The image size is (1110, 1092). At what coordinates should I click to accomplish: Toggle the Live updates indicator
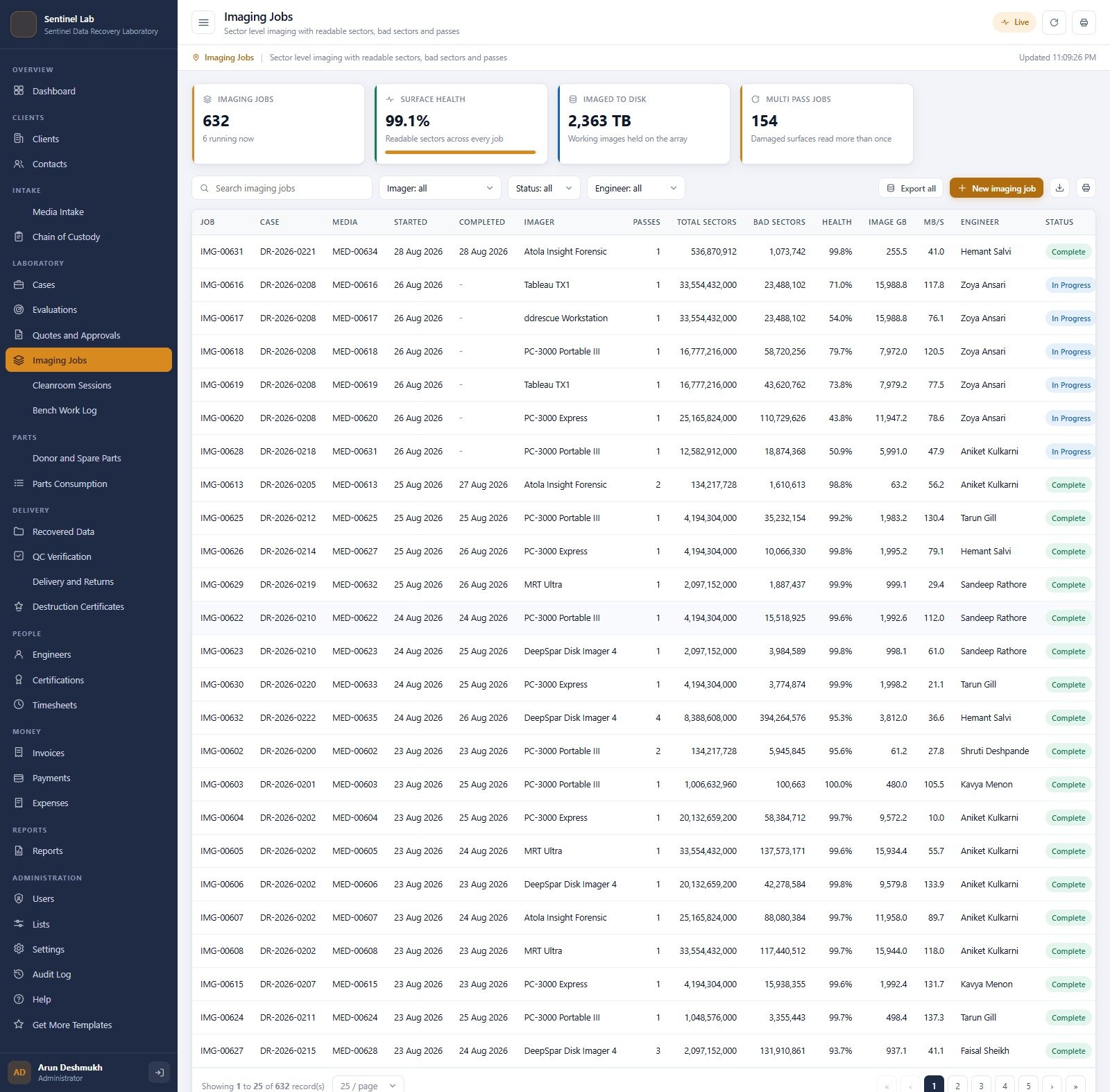point(1014,22)
